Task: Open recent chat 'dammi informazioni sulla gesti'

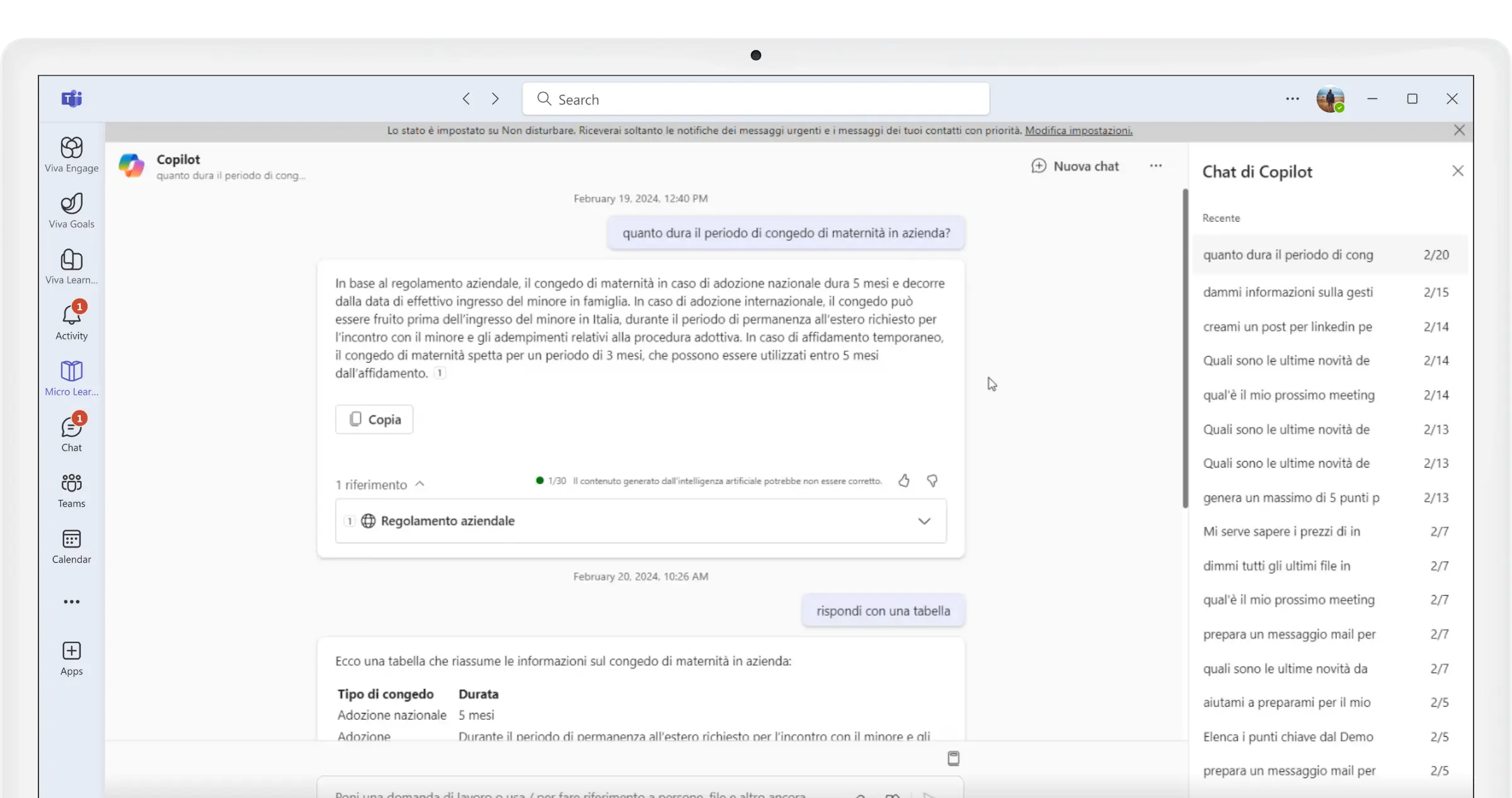Action: coord(1329,292)
